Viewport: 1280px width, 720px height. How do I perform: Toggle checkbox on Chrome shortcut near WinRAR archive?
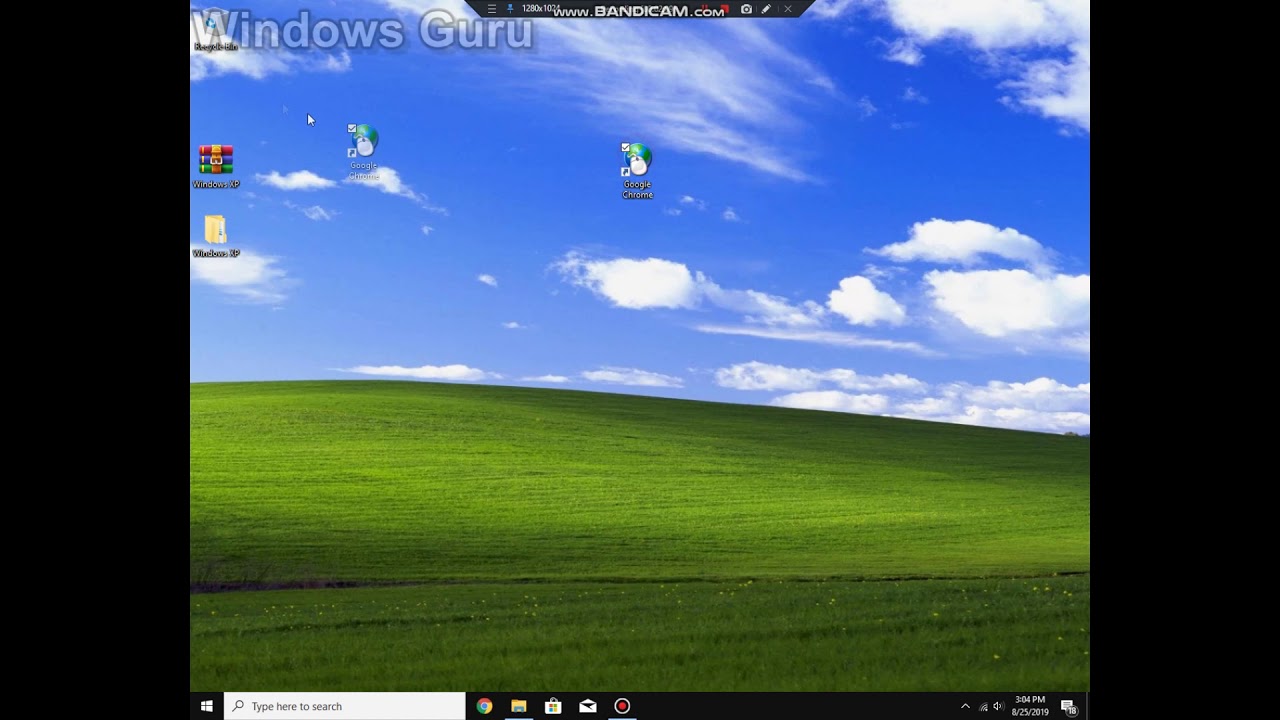pyautogui.click(x=352, y=129)
